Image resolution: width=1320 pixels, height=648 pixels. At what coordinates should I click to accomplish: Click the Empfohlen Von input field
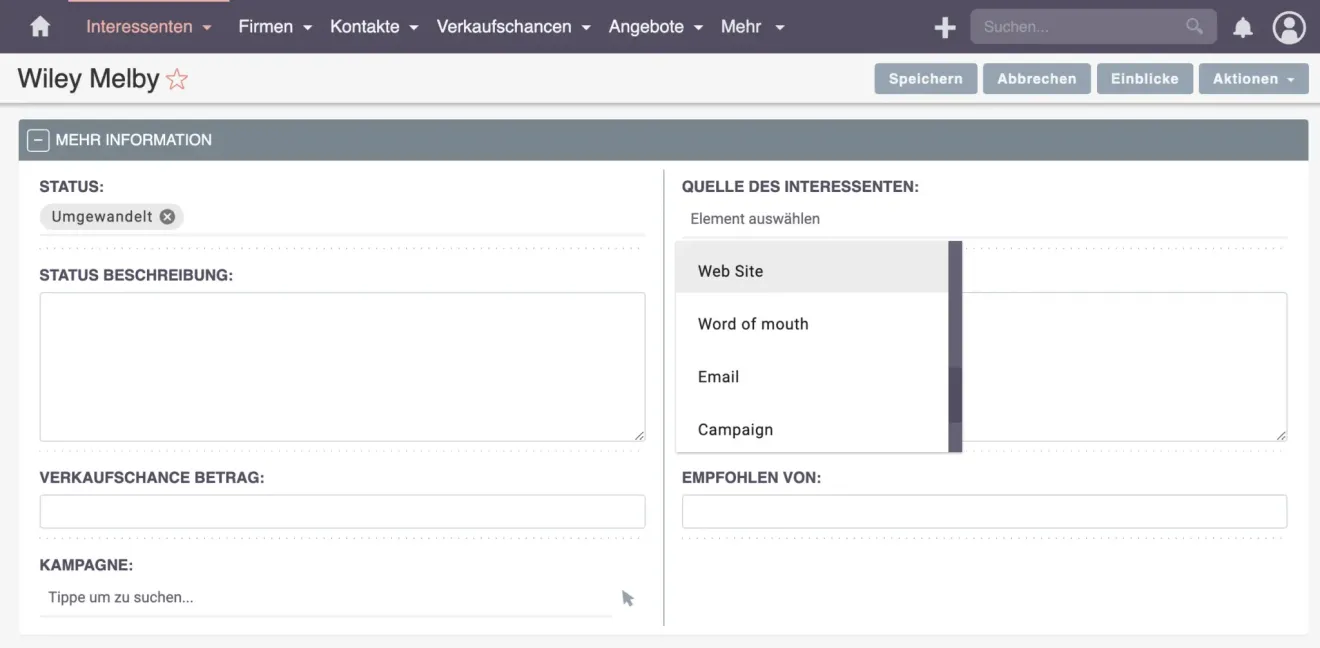(984, 511)
